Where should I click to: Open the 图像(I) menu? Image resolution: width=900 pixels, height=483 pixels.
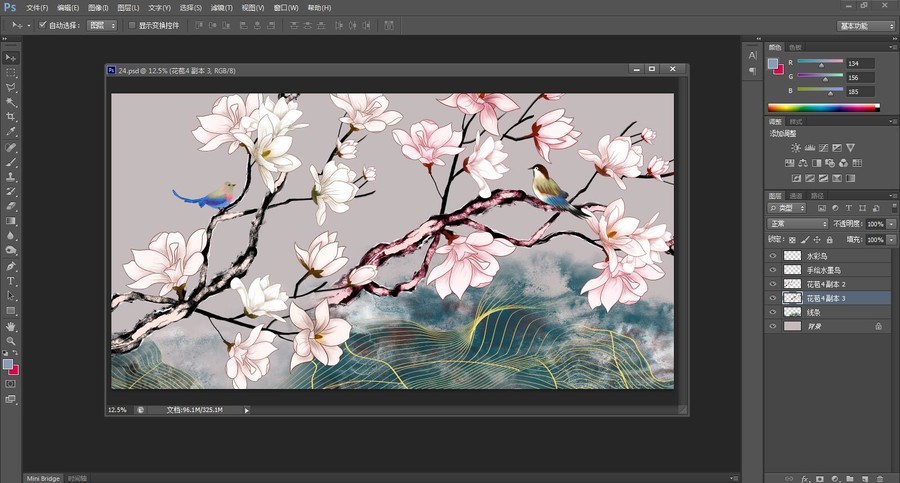(x=98, y=8)
